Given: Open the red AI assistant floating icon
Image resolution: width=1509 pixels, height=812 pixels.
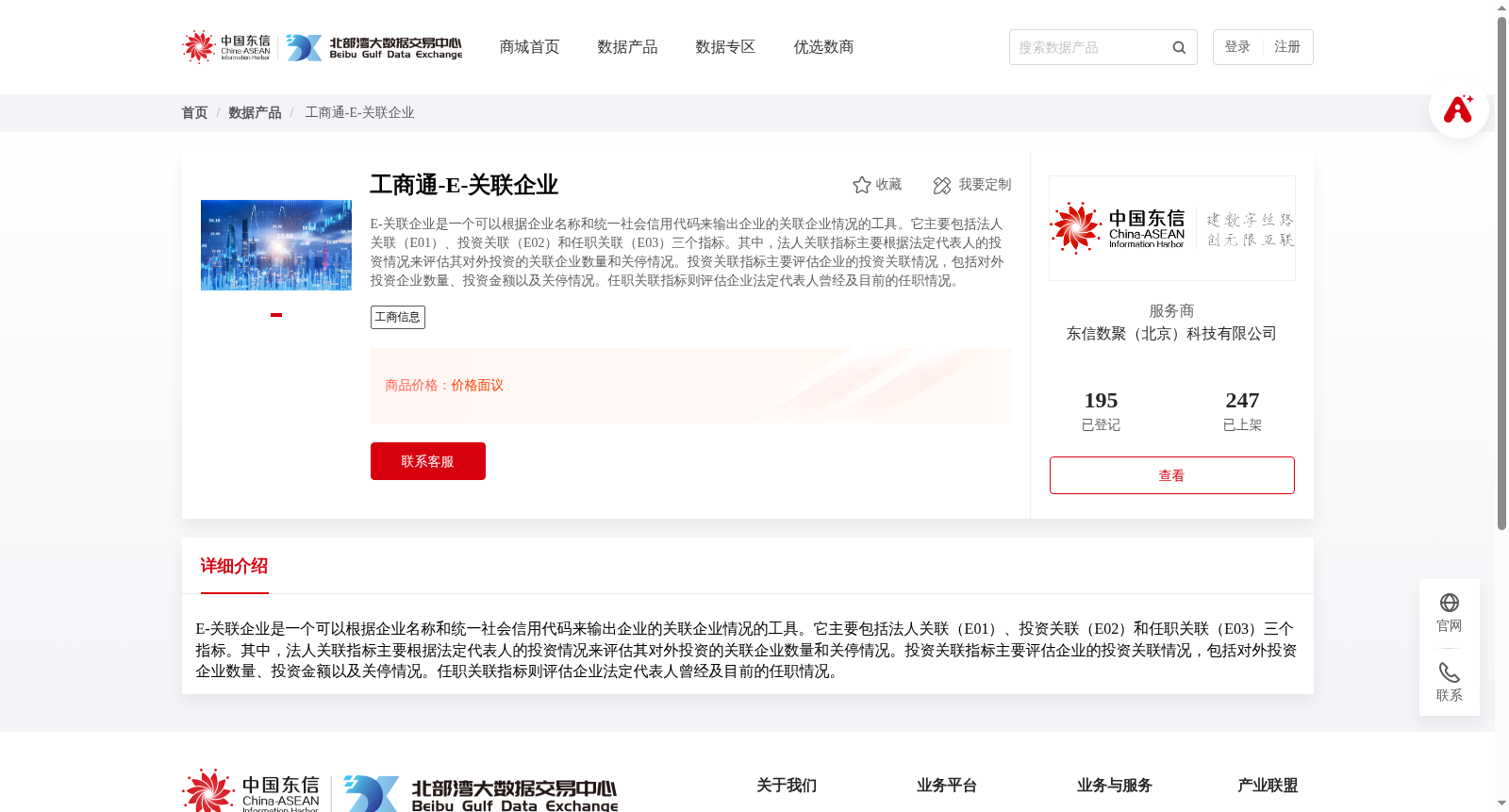Looking at the screenshot, I should [x=1458, y=108].
